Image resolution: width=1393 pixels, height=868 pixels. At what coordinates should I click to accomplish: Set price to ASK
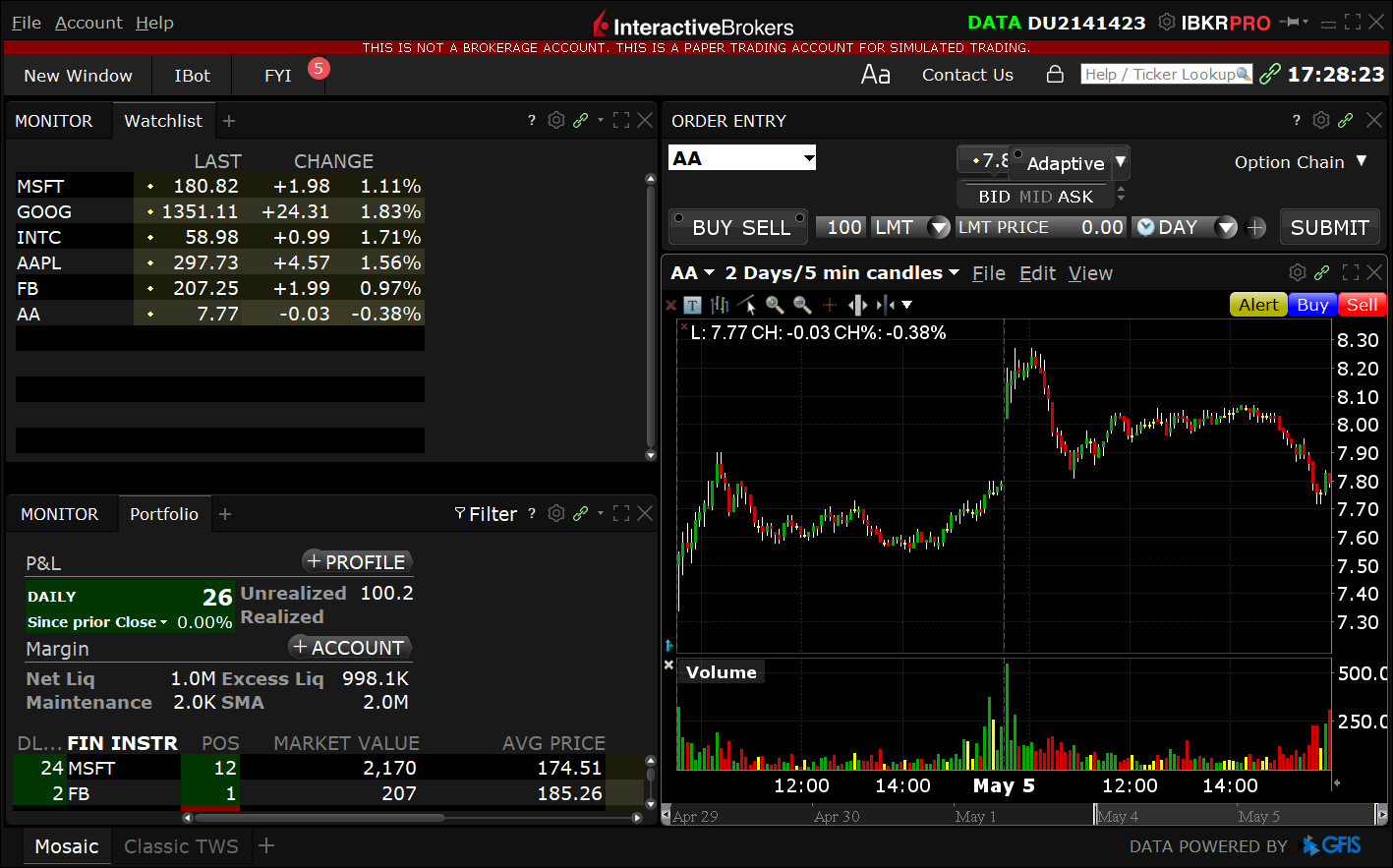tap(1075, 197)
